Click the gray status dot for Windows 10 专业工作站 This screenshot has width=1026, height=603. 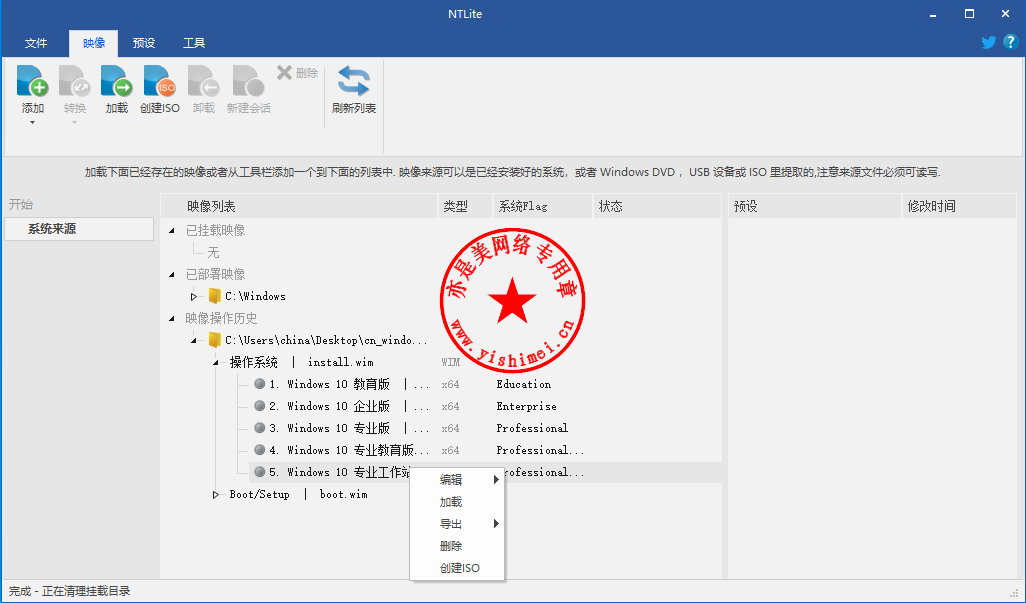(x=260, y=472)
